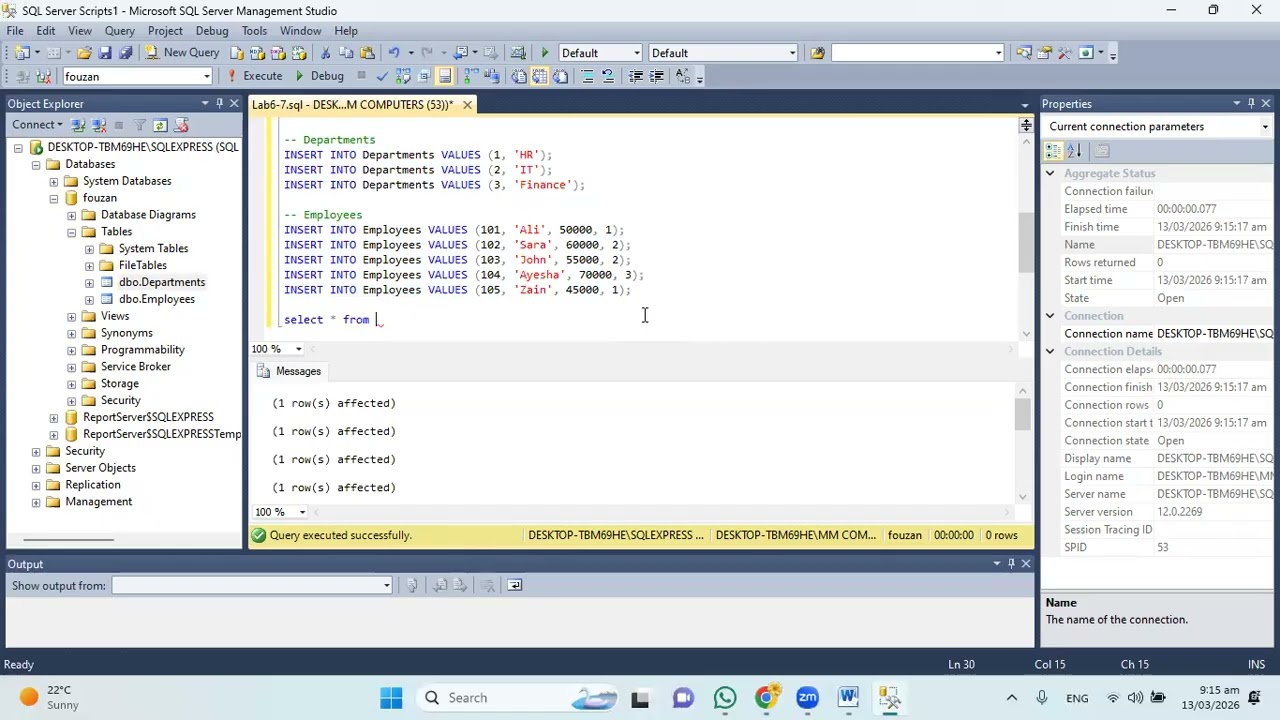Pin the Properties panel
Screen dimensions: 1280x720
[1251, 103]
